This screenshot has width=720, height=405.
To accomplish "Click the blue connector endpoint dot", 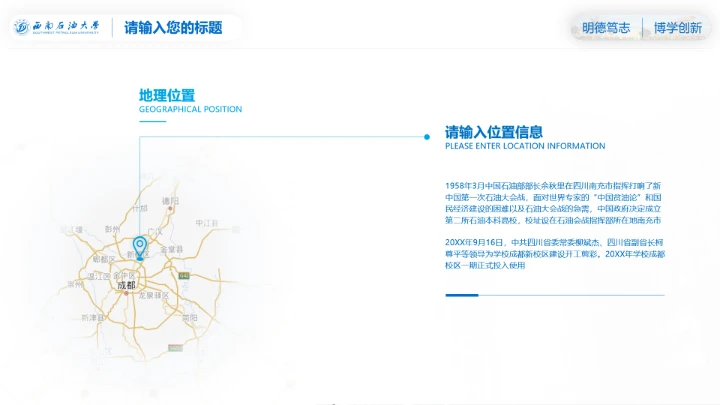I will coord(427,137).
